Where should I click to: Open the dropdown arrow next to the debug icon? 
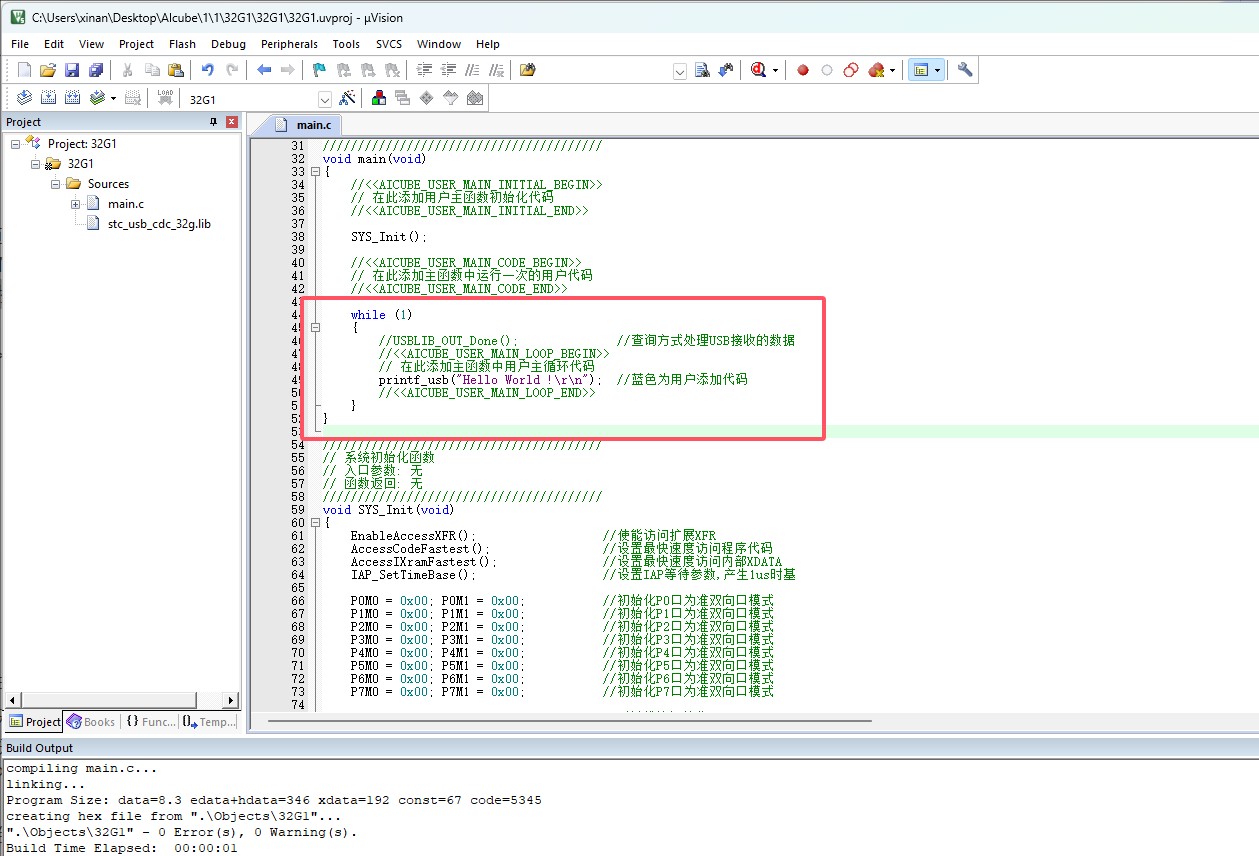(773, 70)
